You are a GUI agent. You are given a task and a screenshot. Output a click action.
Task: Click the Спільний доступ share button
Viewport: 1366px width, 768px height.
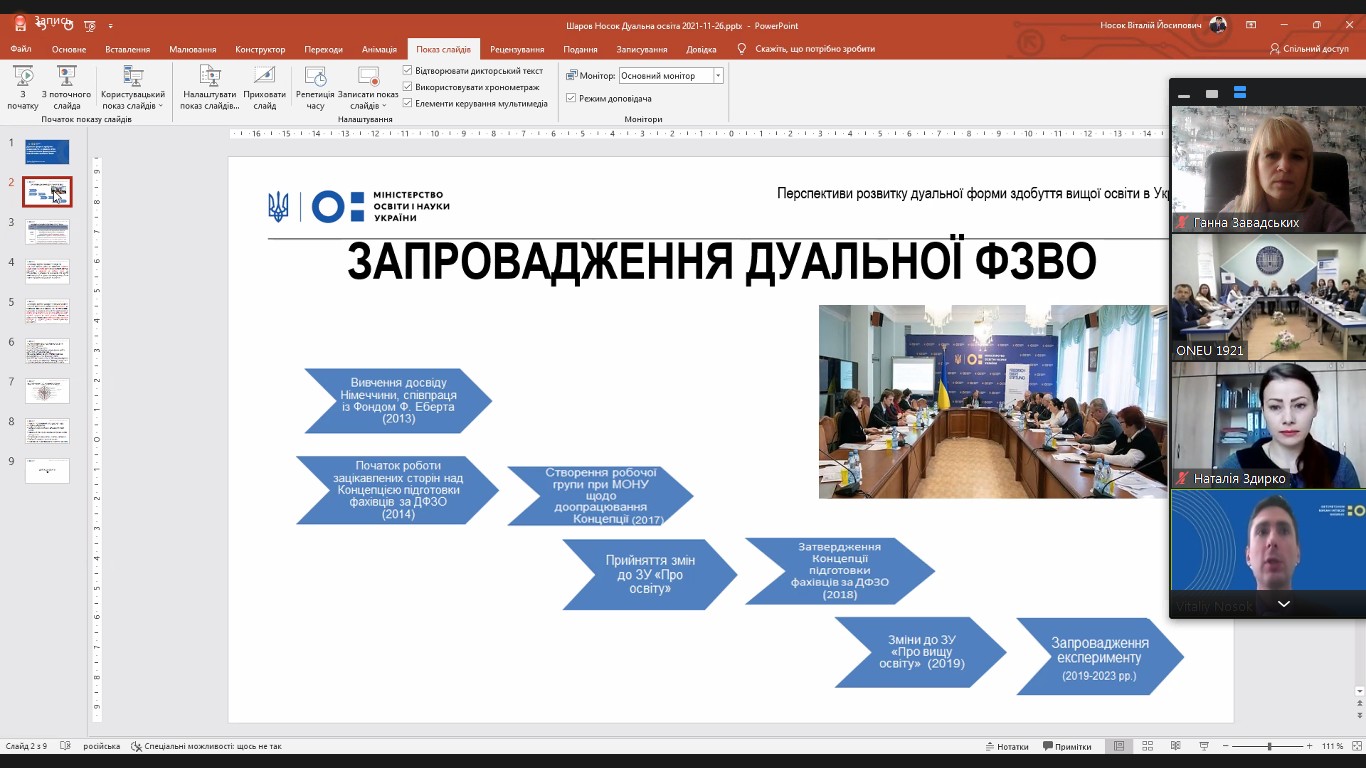point(1309,49)
